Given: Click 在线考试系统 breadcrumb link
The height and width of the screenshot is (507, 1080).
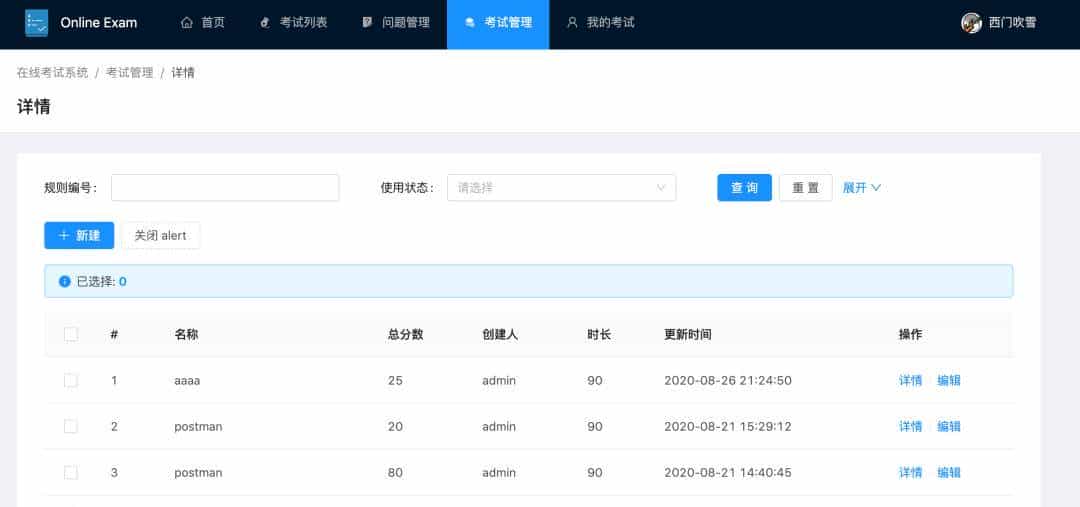Looking at the screenshot, I should [x=52, y=72].
